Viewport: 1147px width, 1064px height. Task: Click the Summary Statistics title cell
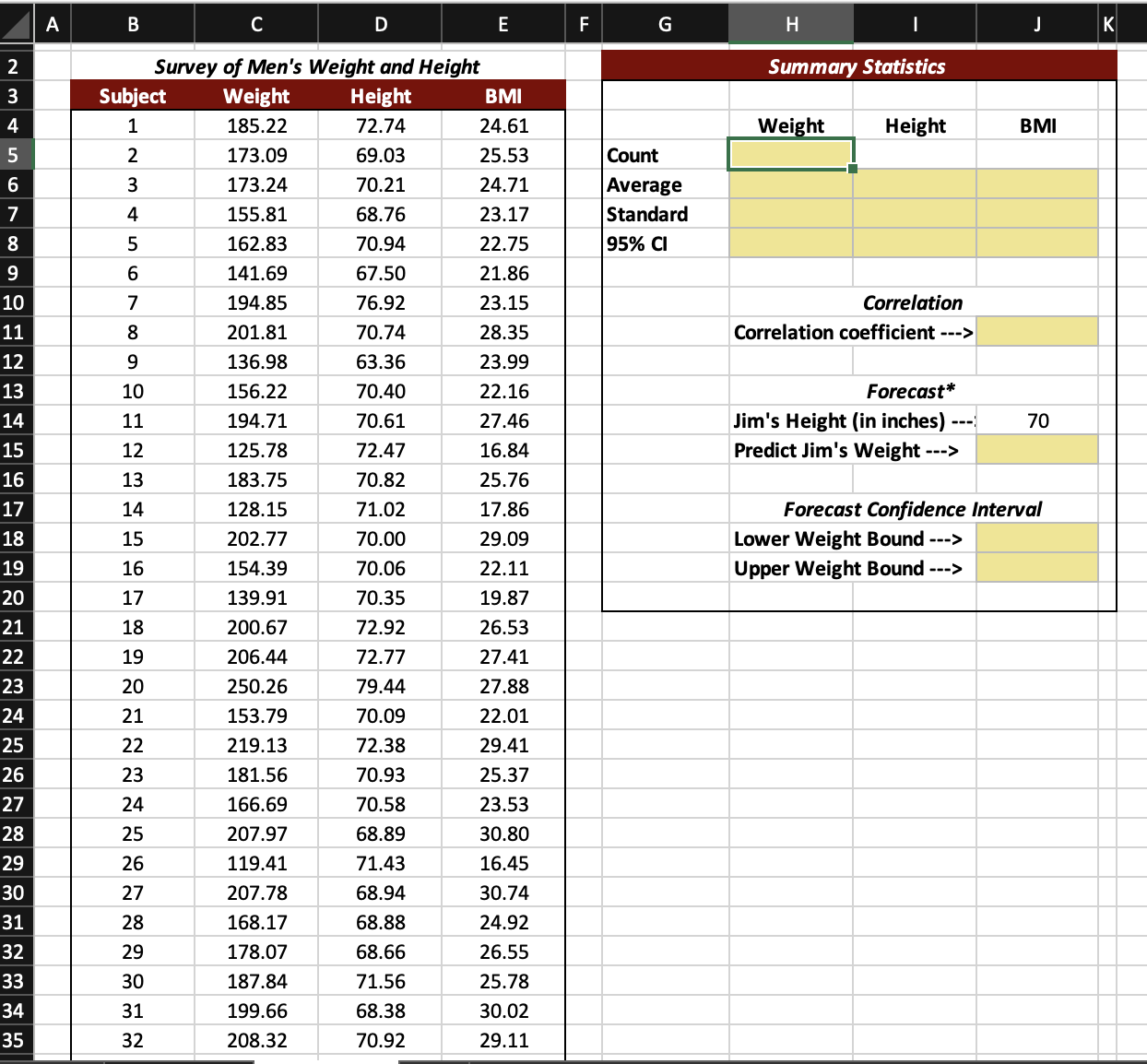point(857,65)
